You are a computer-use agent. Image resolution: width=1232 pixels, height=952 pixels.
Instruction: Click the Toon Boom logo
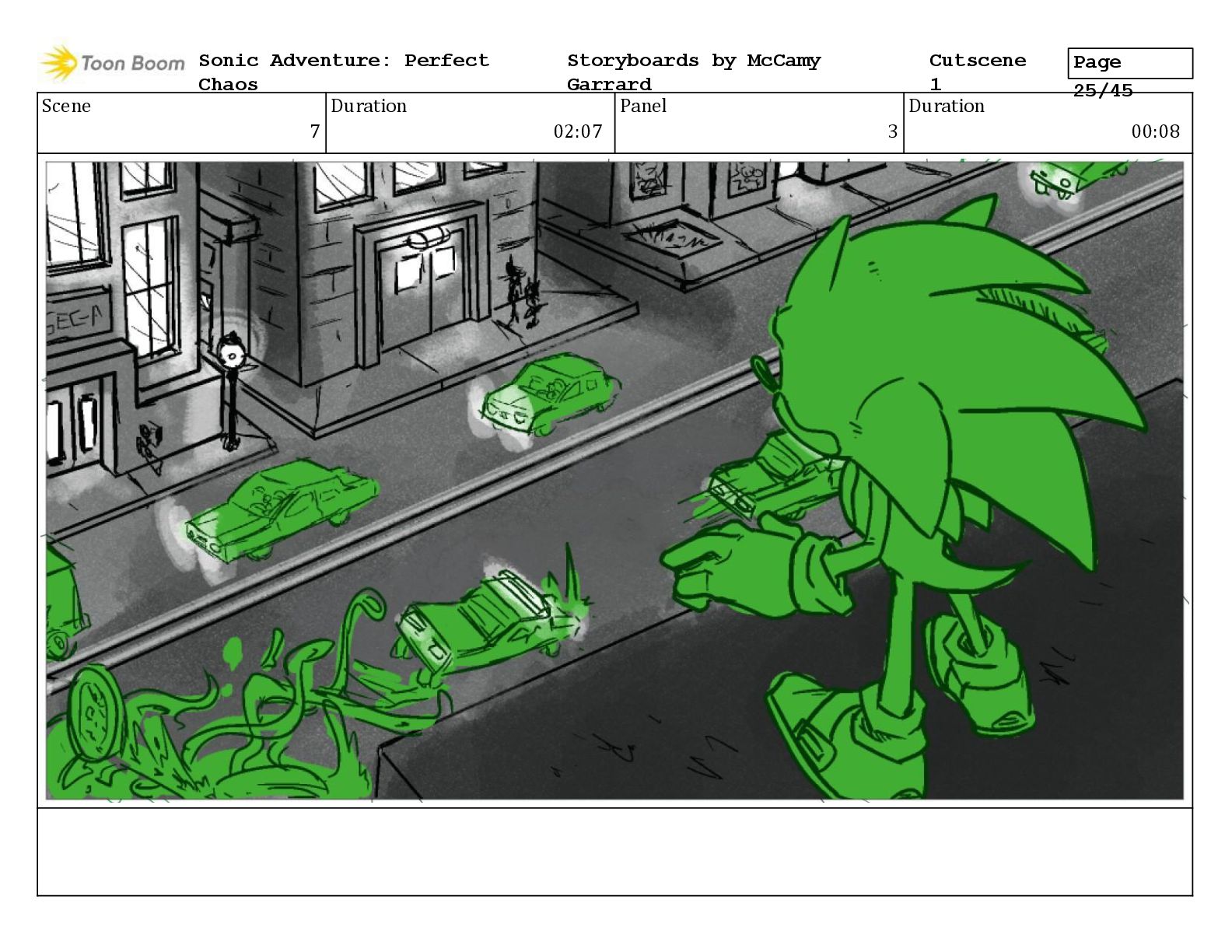(112, 64)
